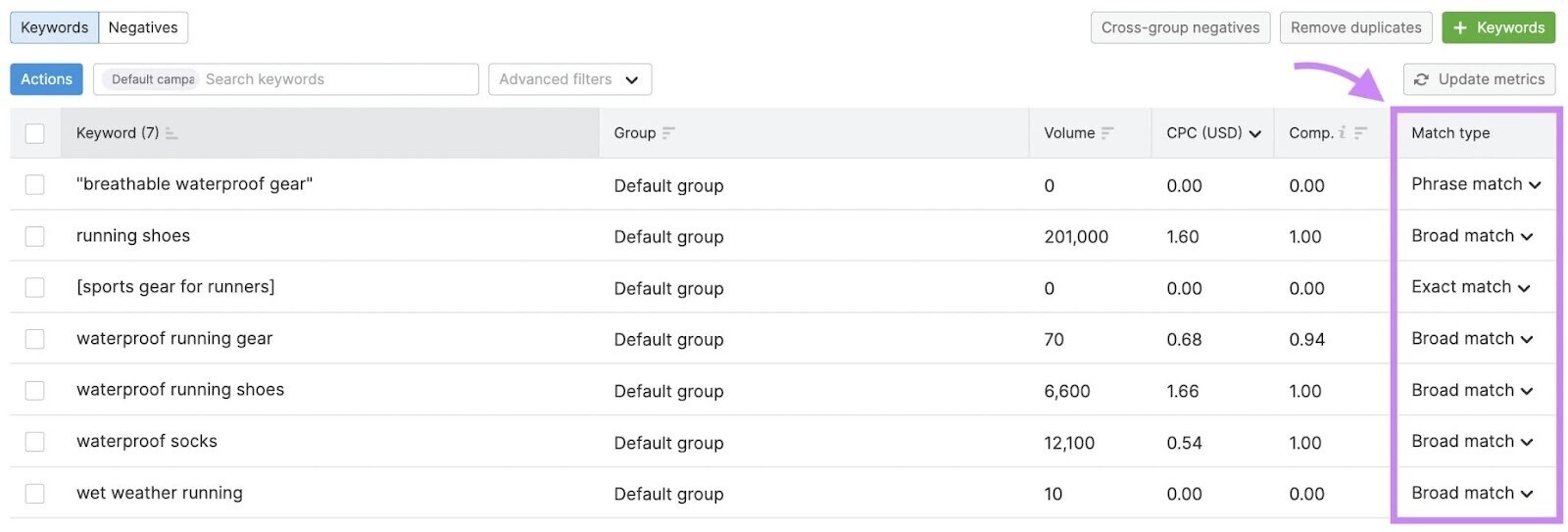Viewport: 1568px width, 532px height.
Task: Sort by Group column icon
Action: pos(668,133)
